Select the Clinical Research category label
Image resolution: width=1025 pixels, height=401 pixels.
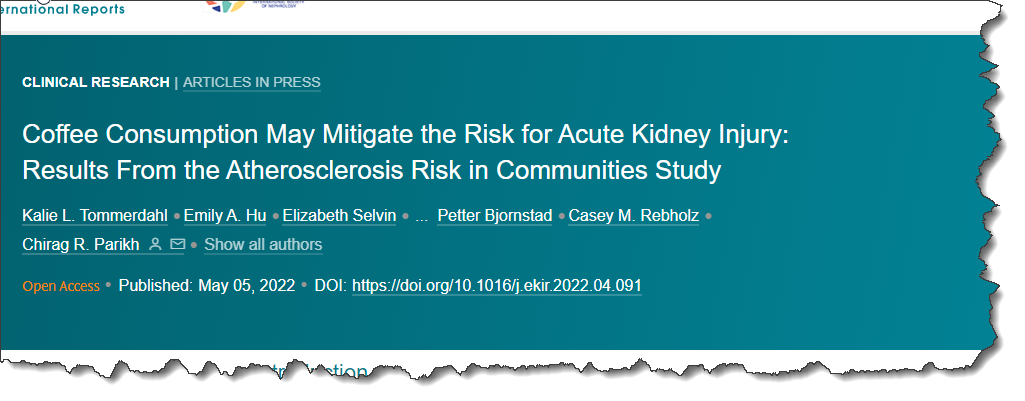[95, 82]
